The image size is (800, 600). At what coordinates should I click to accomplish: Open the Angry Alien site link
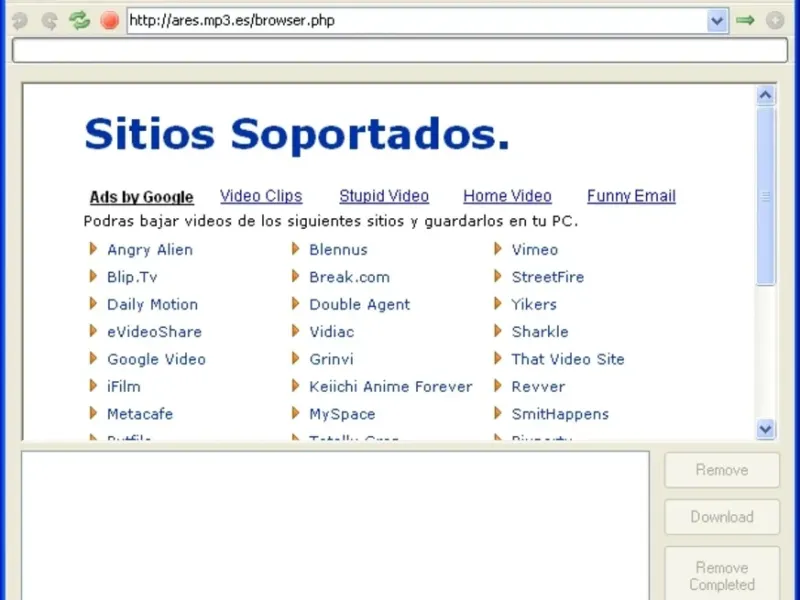pos(150,250)
